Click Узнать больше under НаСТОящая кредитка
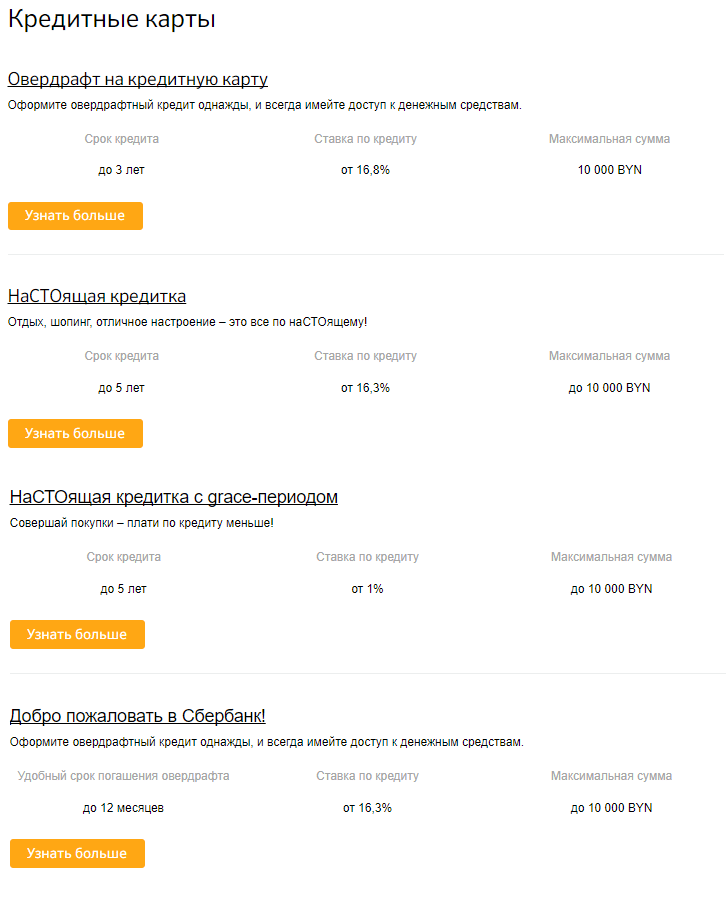The height and width of the screenshot is (903, 726). tap(75, 434)
